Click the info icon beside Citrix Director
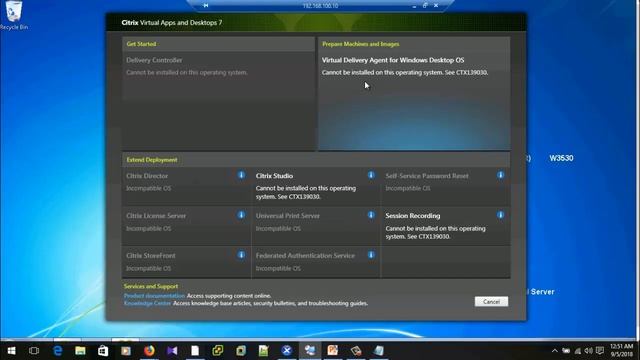The height and width of the screenshot is (360, 640). click(x=241, y=175)
